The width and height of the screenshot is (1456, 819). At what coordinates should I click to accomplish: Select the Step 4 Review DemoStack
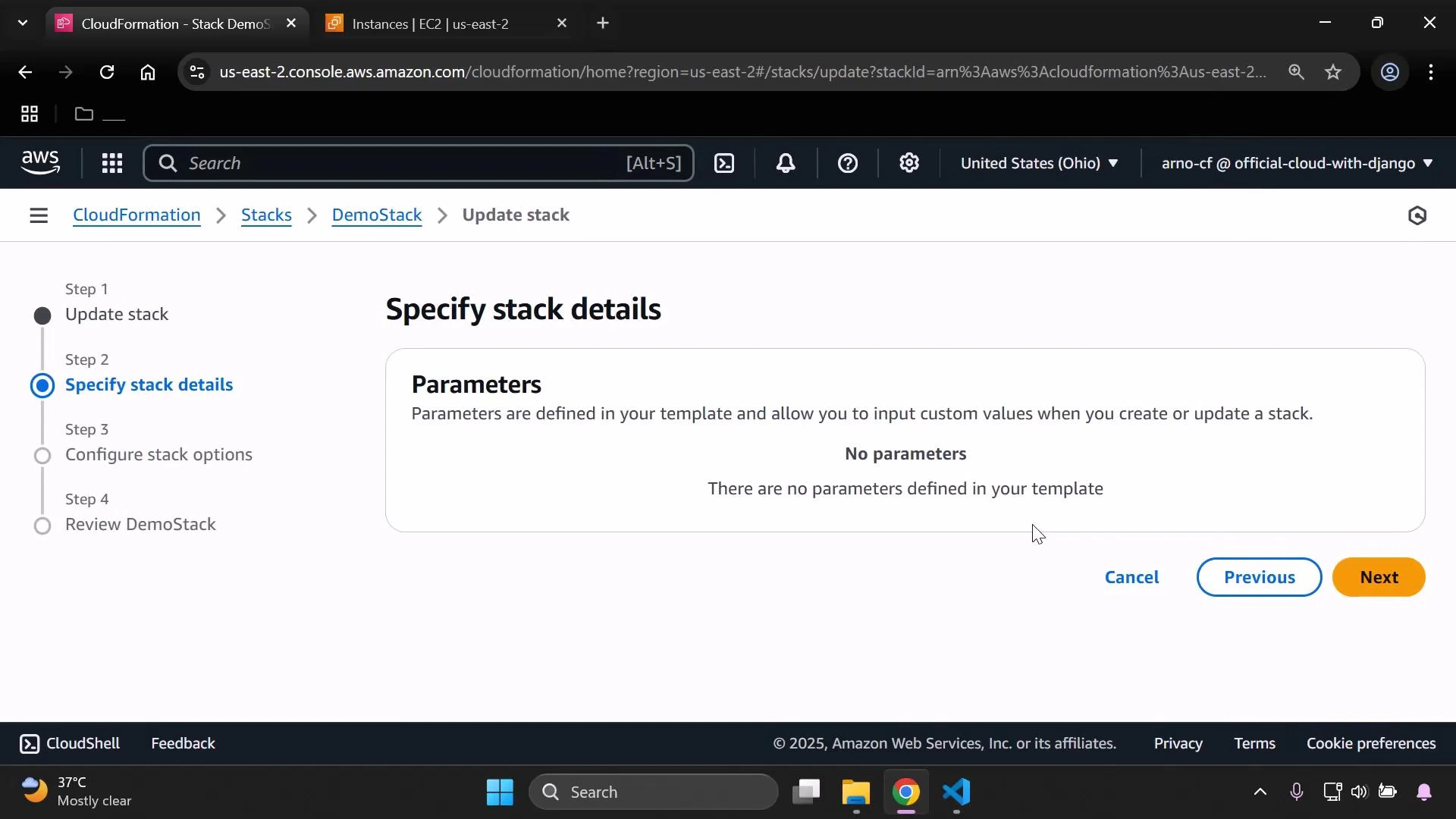coord(140,525)
